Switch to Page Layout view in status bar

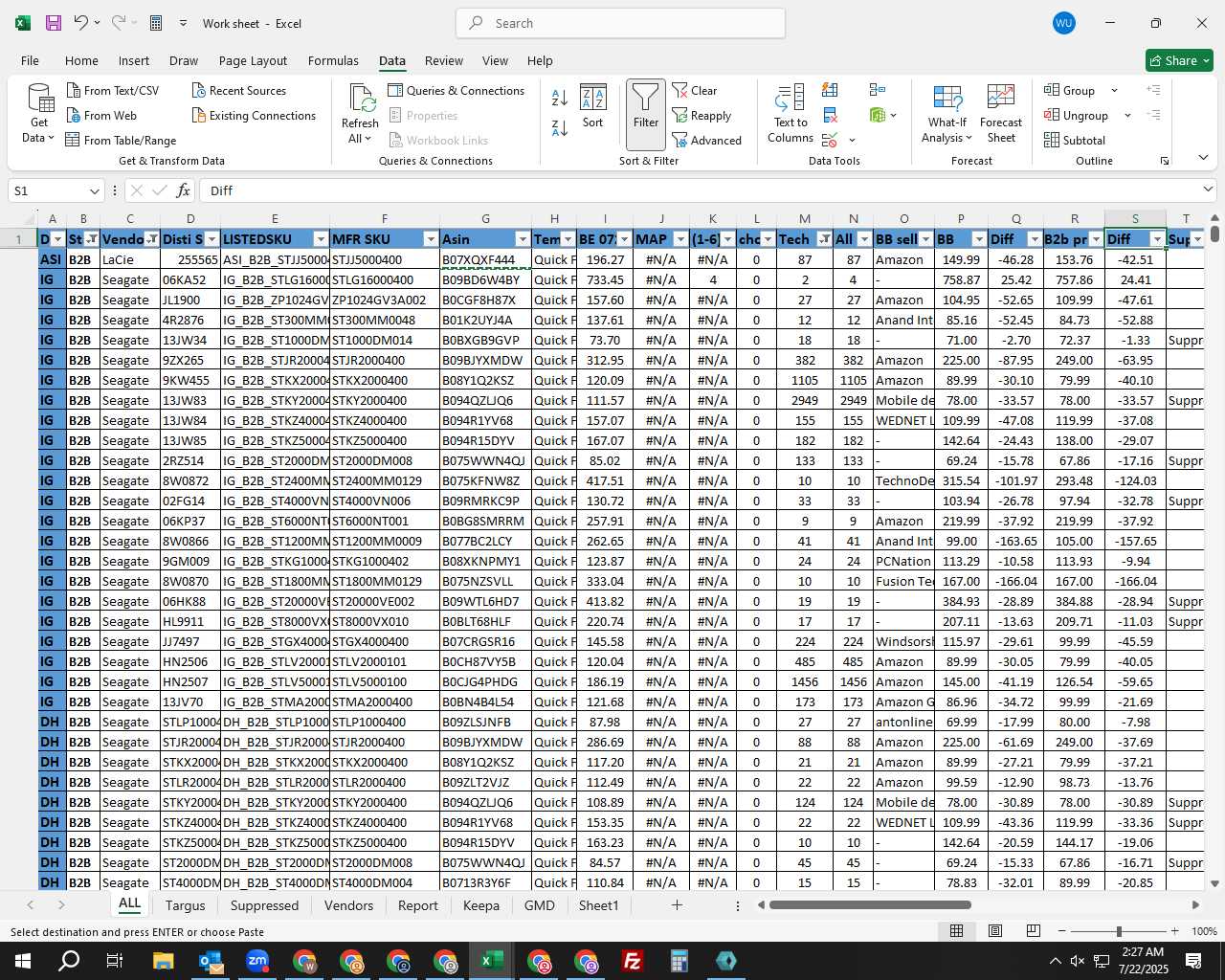point(995,931)
